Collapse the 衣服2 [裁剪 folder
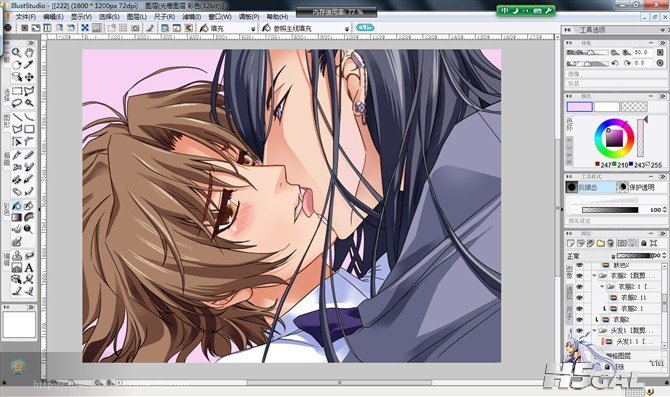Image resolution: width=670 pixels, height=397 pixels. click(594, 276)
